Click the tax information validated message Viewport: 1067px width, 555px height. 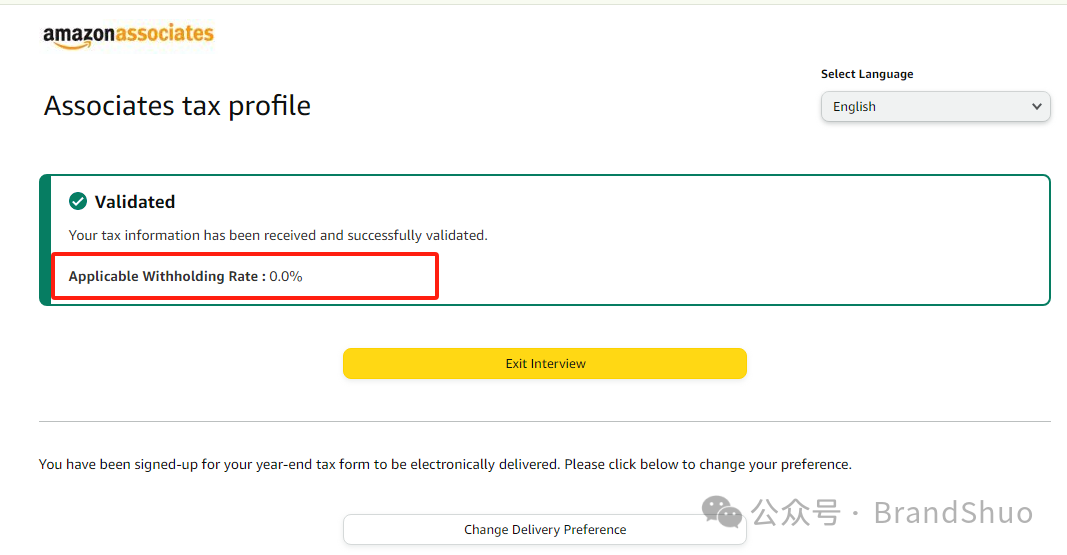pos(278,236)
